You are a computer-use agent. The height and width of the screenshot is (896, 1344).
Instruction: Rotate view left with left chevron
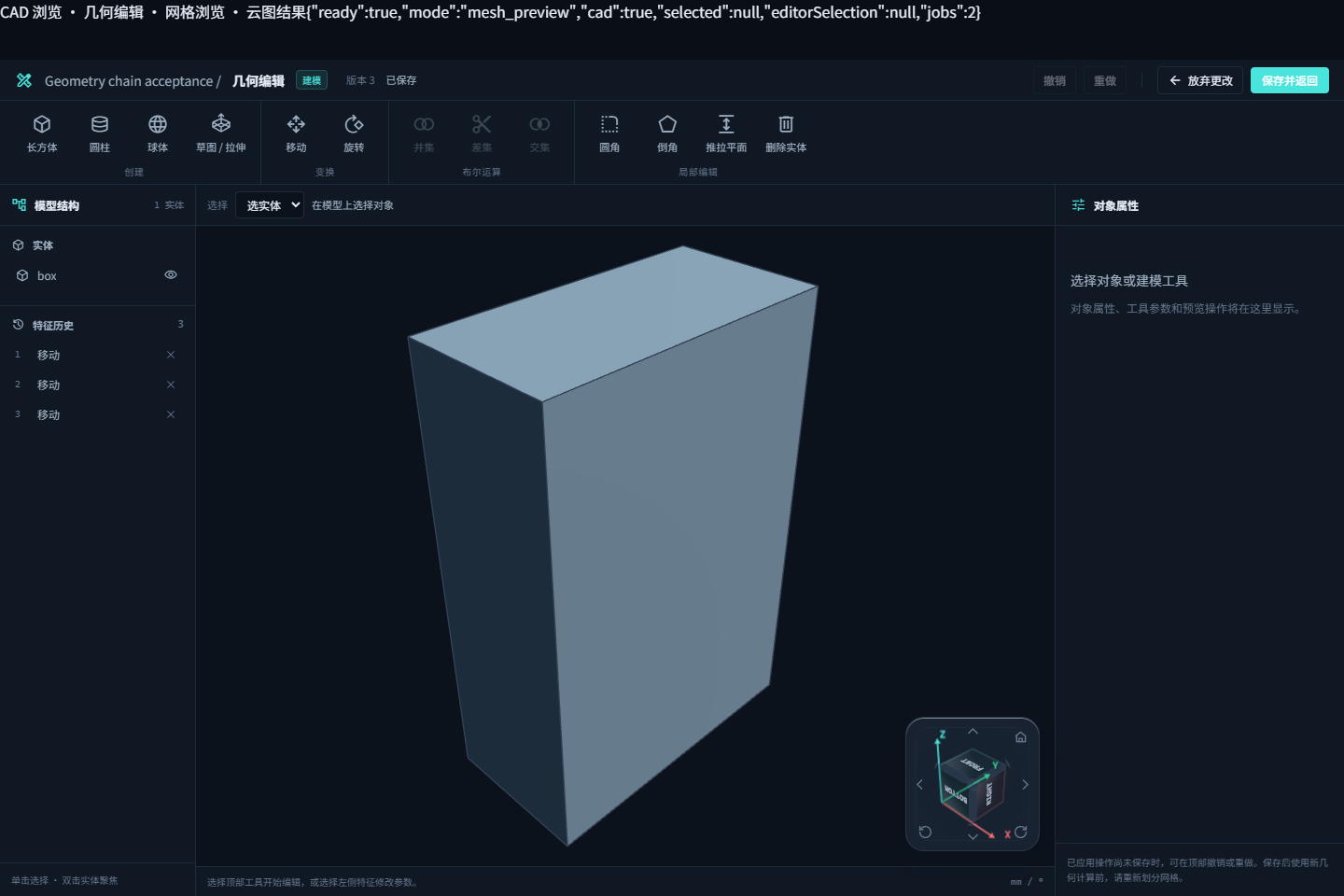(919, 784)
